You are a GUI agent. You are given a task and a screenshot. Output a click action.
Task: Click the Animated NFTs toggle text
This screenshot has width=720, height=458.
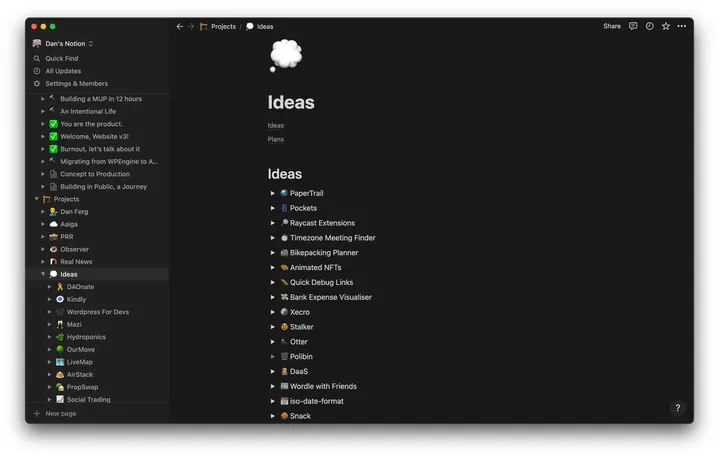coord(315,267)
